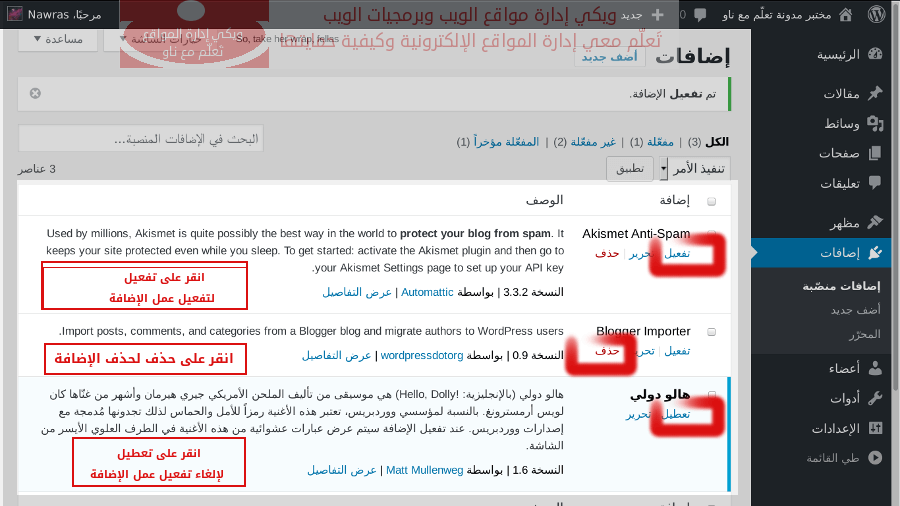Check the Akismet Anti-Spam plugin checkbox
This screenshot has width=900, height=506.
[711, 234]
